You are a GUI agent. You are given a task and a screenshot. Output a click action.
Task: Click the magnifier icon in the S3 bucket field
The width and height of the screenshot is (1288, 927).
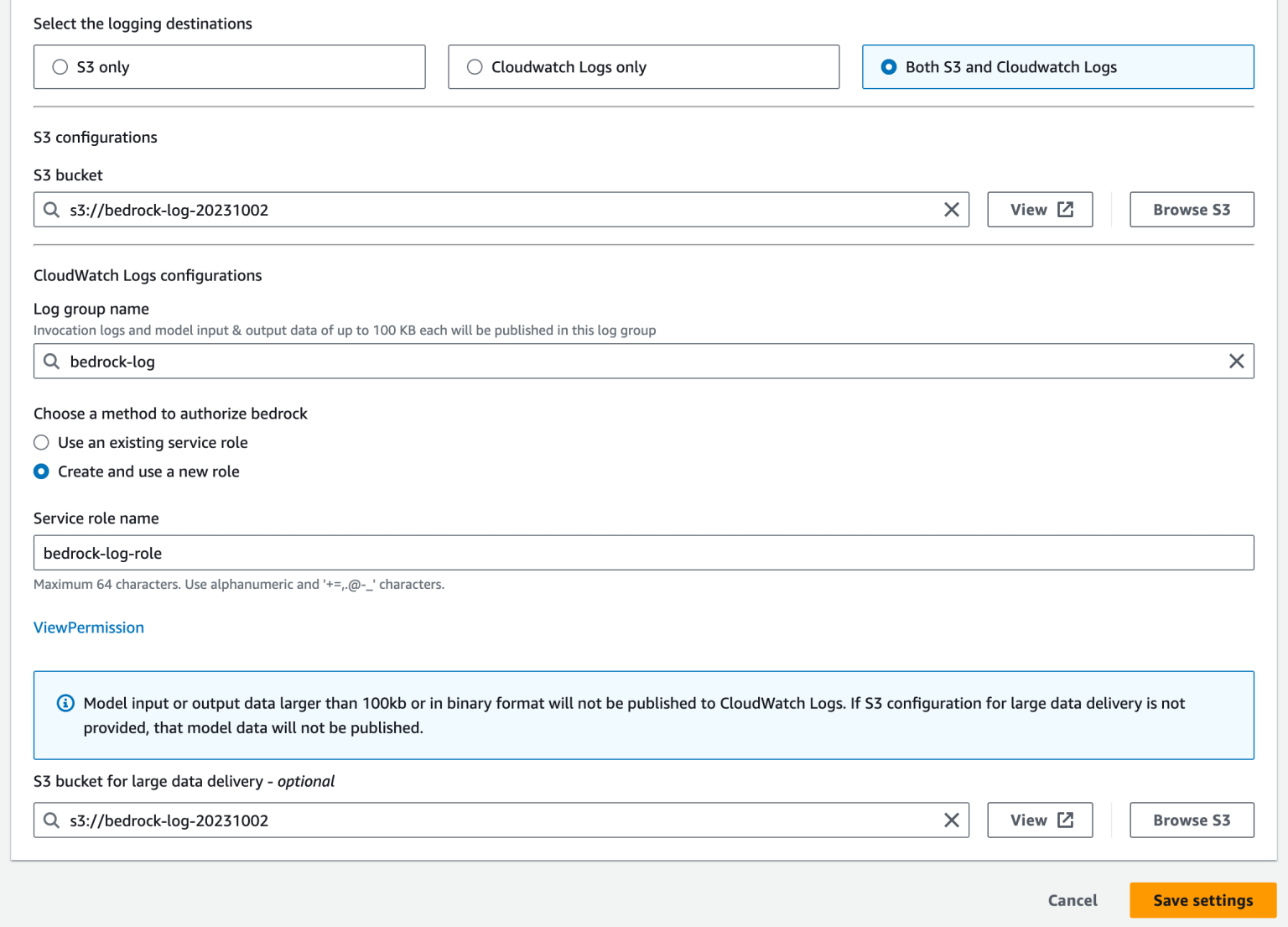click(51, 210)
